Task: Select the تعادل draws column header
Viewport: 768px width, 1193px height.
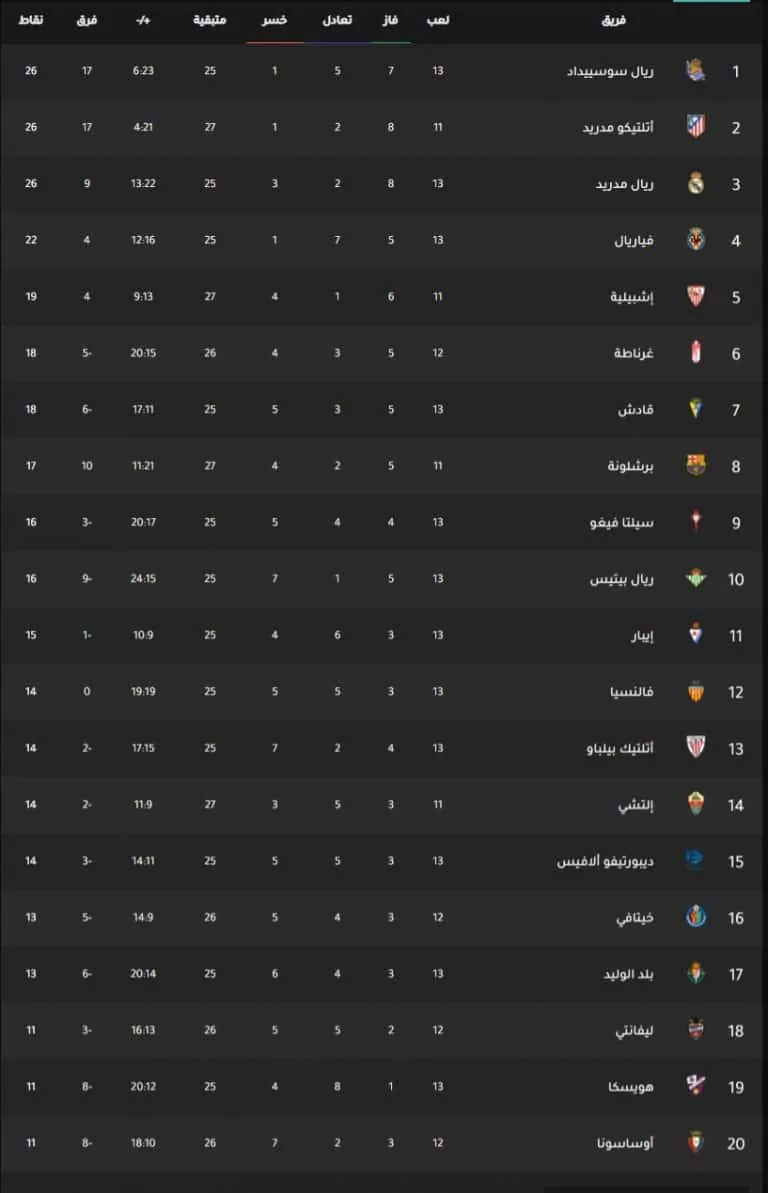Action: [337, 21]
